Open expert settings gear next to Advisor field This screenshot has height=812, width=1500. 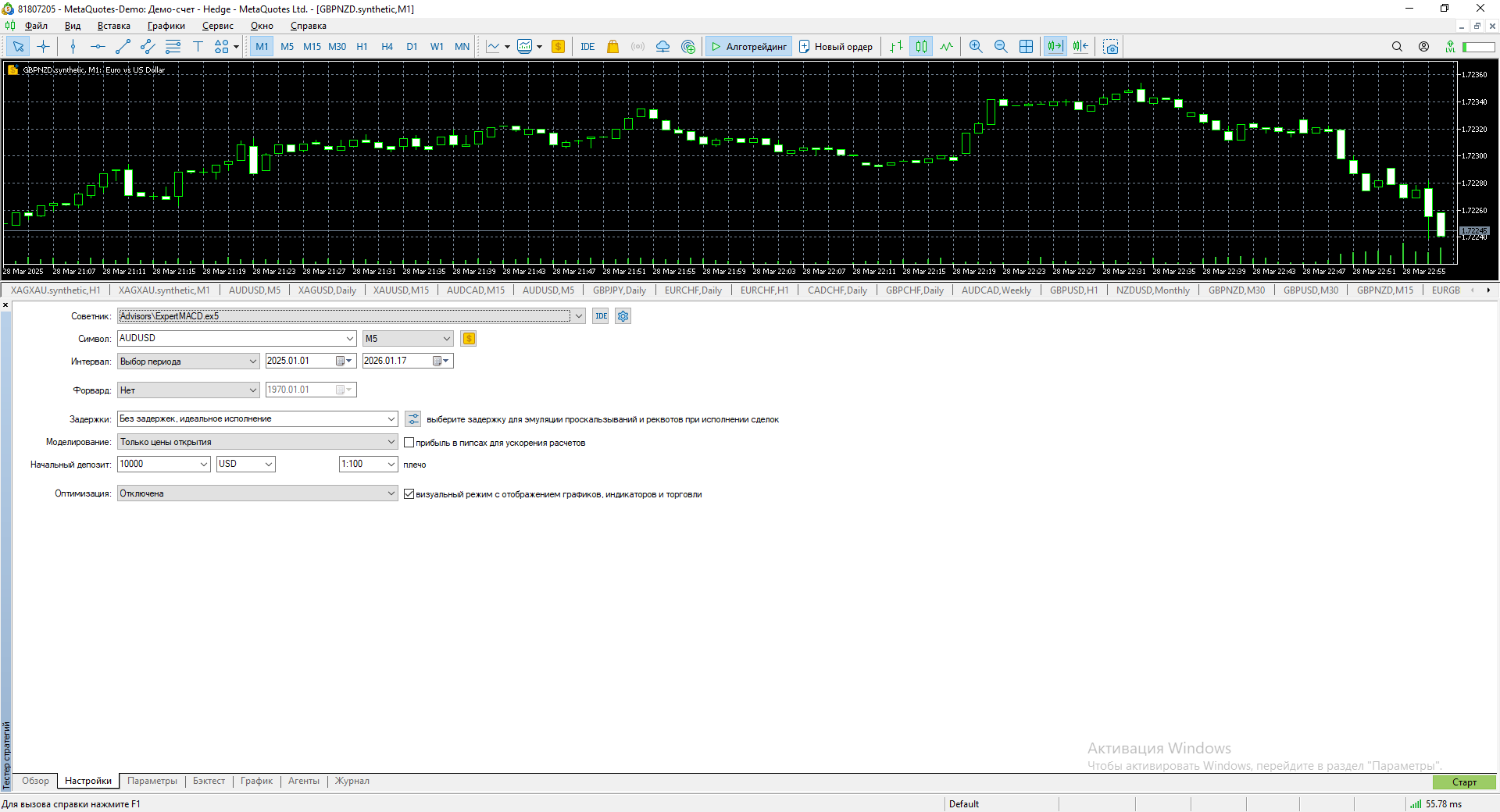[623, 316]
